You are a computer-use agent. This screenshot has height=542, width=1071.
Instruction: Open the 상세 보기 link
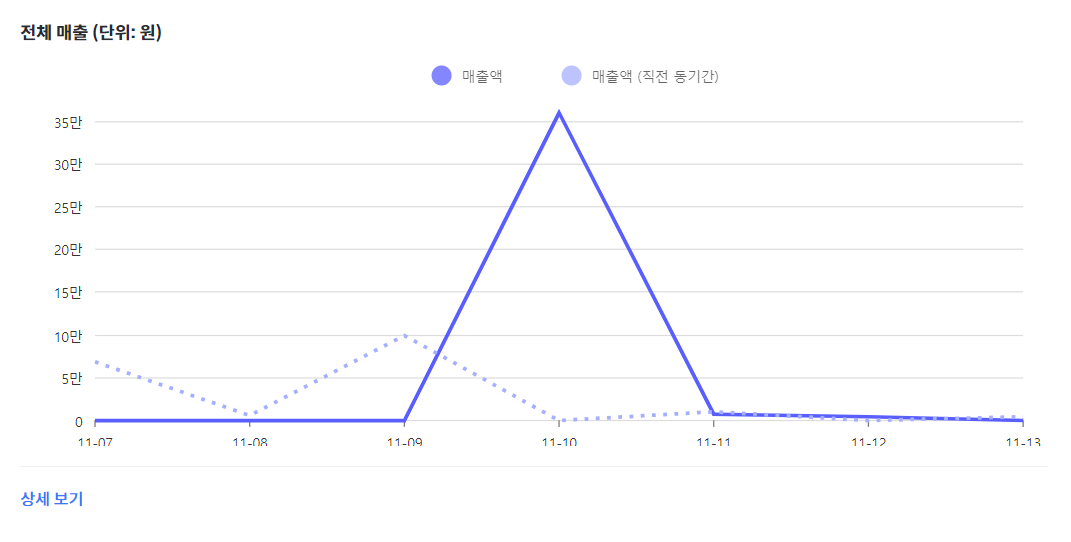click(52, 499)
